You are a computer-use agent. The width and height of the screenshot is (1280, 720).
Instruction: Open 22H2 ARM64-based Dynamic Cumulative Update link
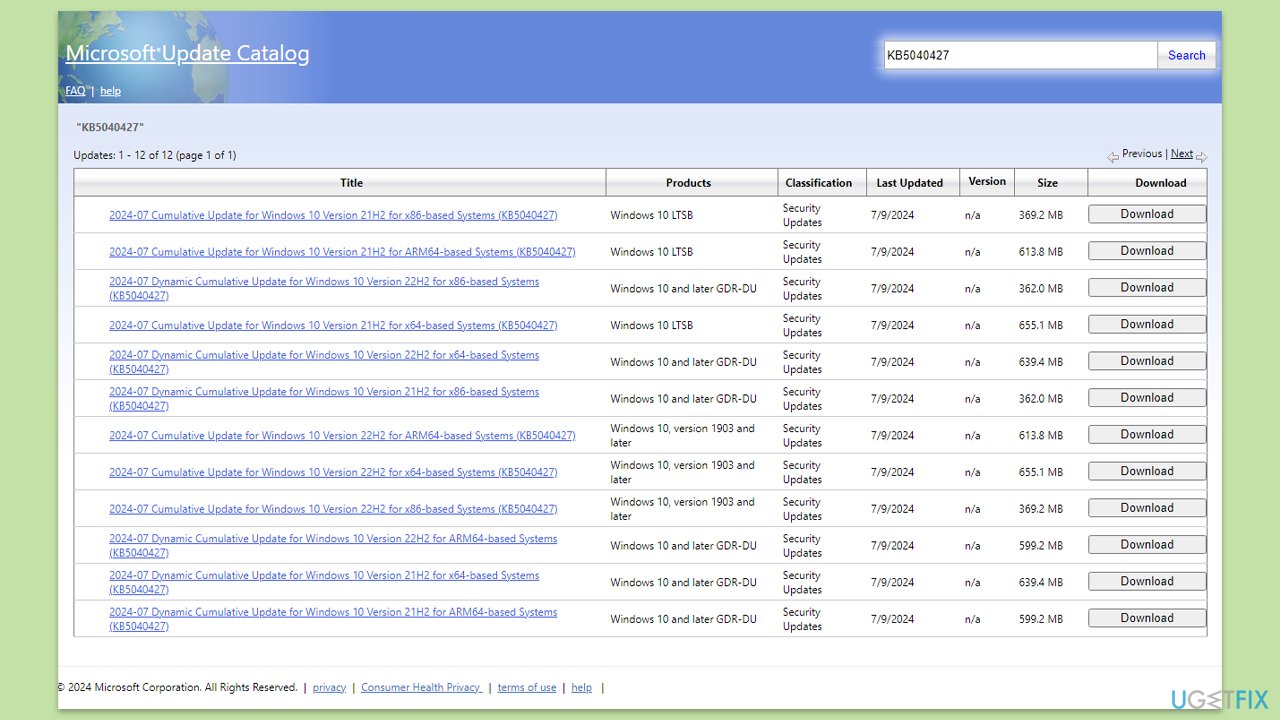coord(333,545)
